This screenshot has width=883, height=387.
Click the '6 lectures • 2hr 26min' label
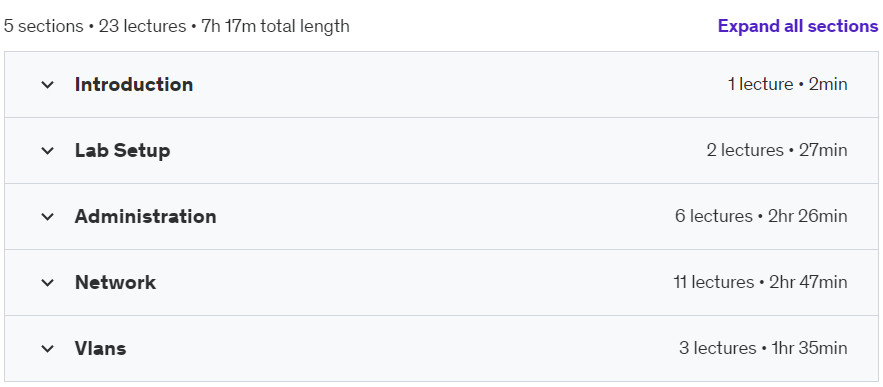761,216
